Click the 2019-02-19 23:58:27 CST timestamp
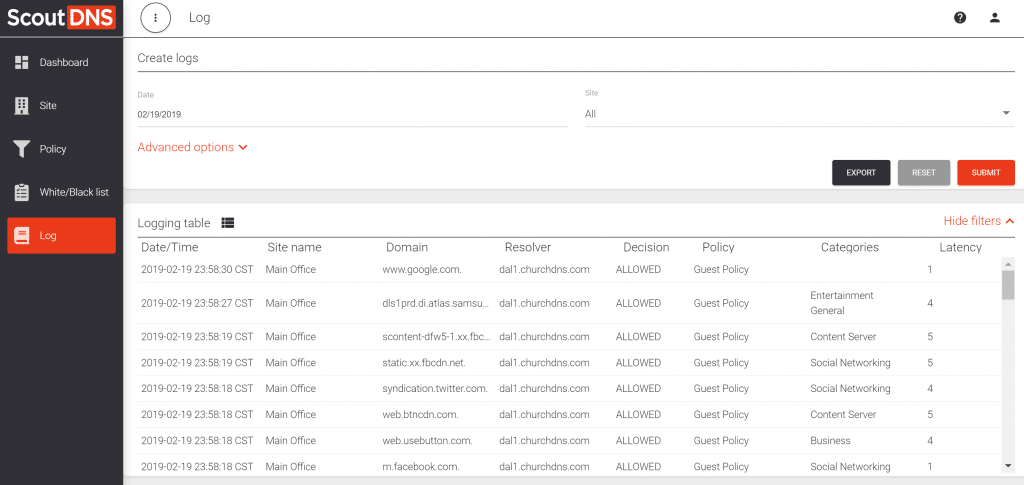Screen dimensions: 1024x485 pos(197,304)
